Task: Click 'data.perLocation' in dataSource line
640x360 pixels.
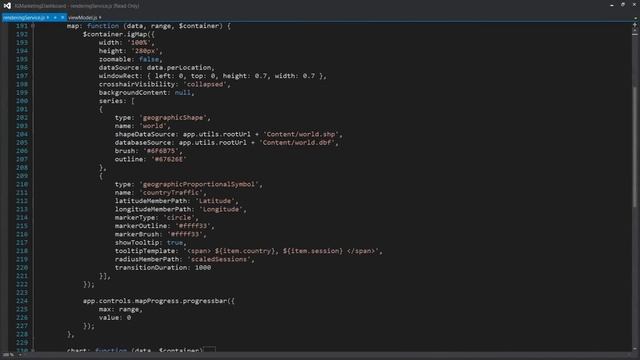Action: (179, 67)
